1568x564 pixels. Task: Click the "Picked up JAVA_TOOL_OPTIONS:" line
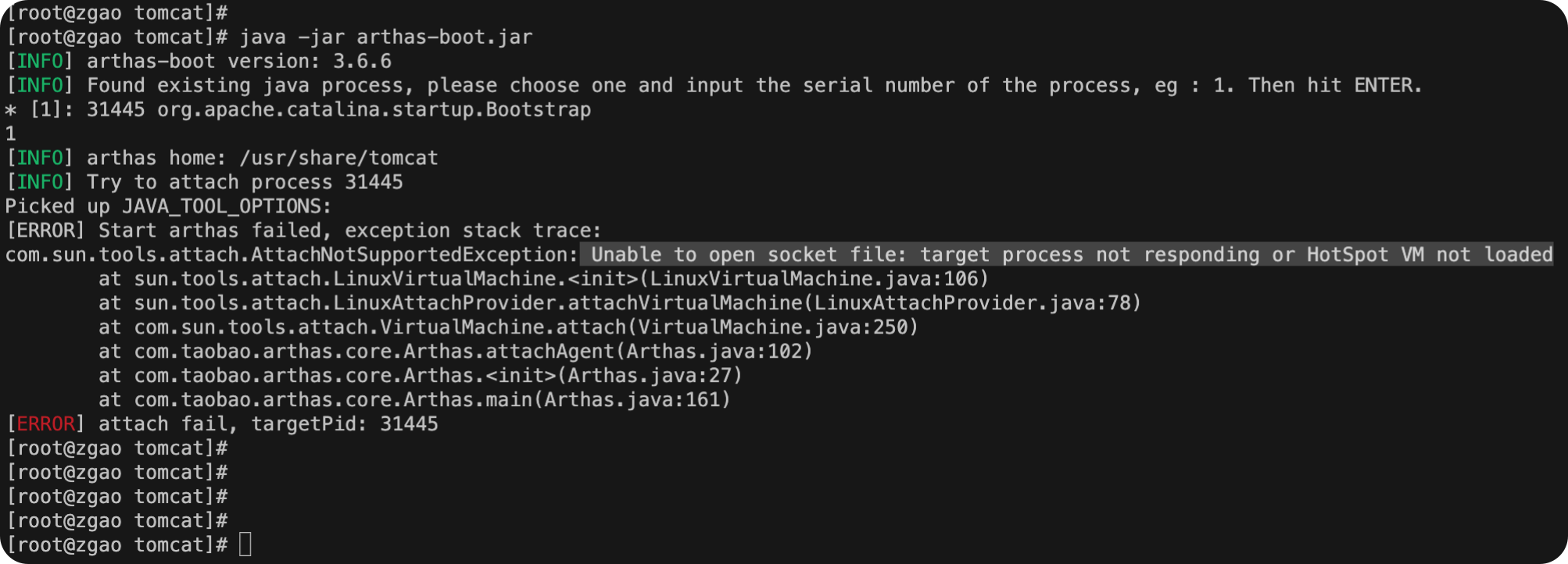pos(168,206)
